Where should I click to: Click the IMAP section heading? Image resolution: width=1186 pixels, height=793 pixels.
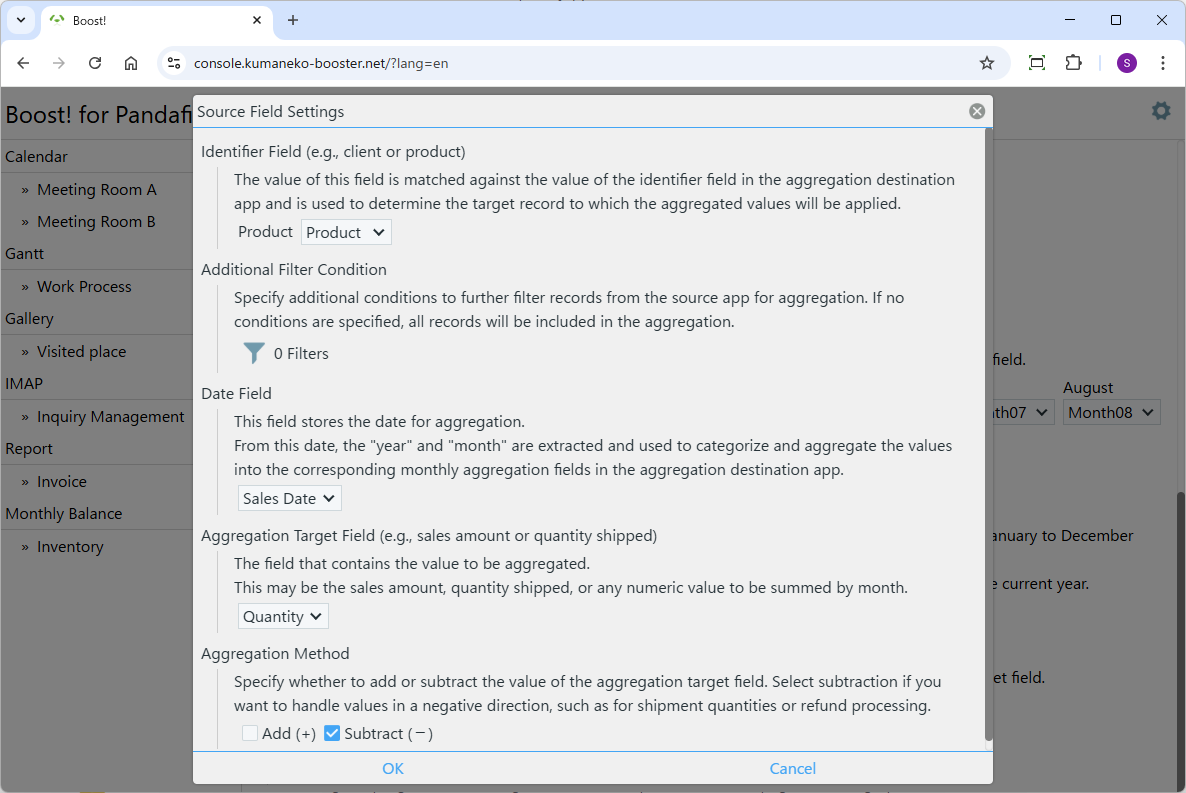tap(23, 384)
